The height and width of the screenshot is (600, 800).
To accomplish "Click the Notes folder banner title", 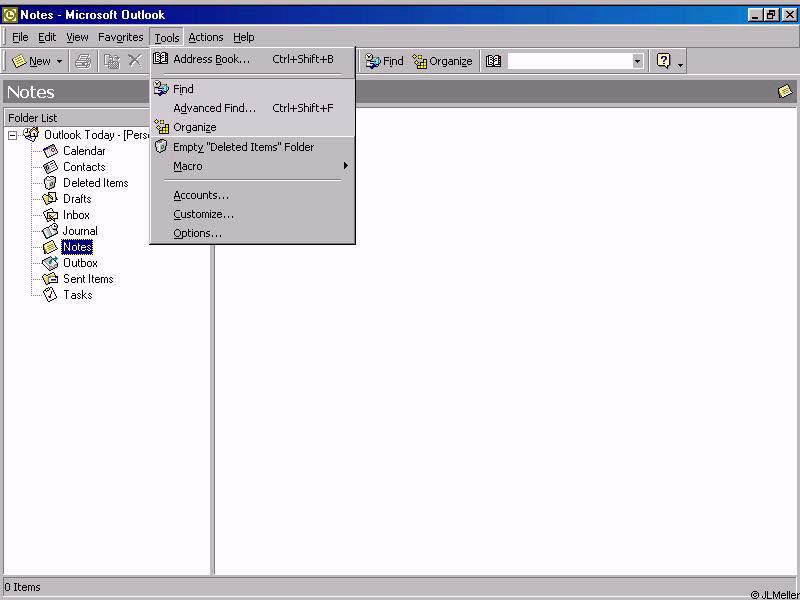I will pos(31,92).
